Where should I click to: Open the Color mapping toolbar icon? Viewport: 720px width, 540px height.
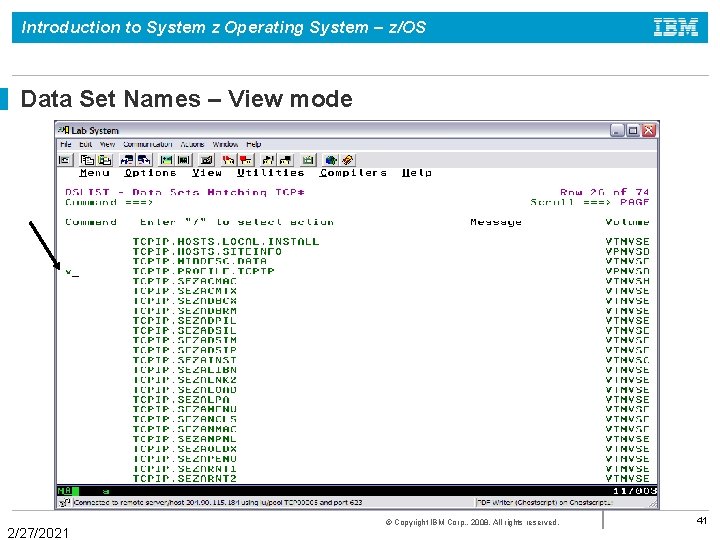point(184,160)
